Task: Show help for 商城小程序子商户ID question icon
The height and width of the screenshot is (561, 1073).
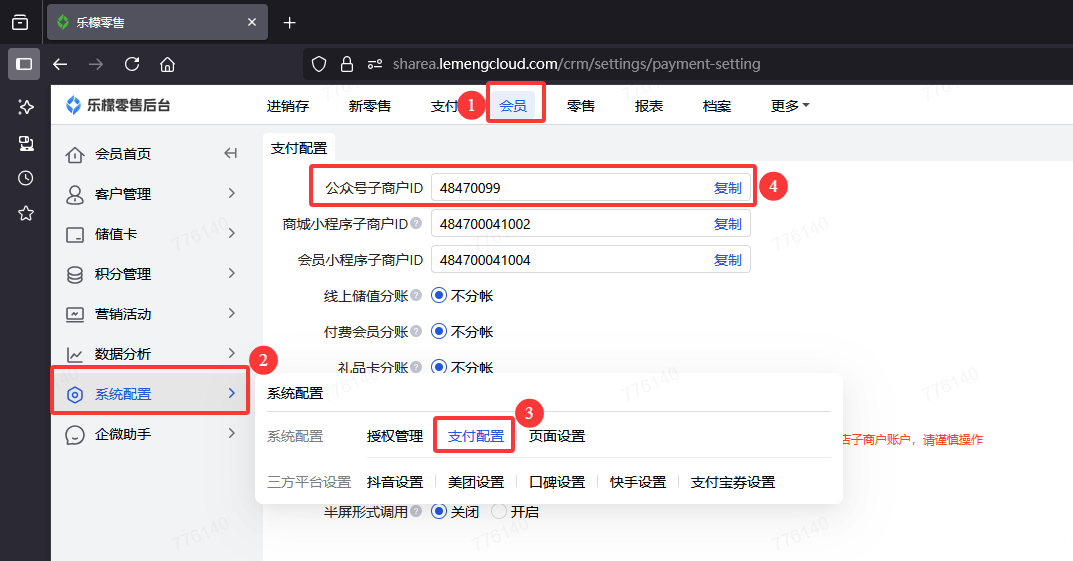Action: click(x=415, y=223)
